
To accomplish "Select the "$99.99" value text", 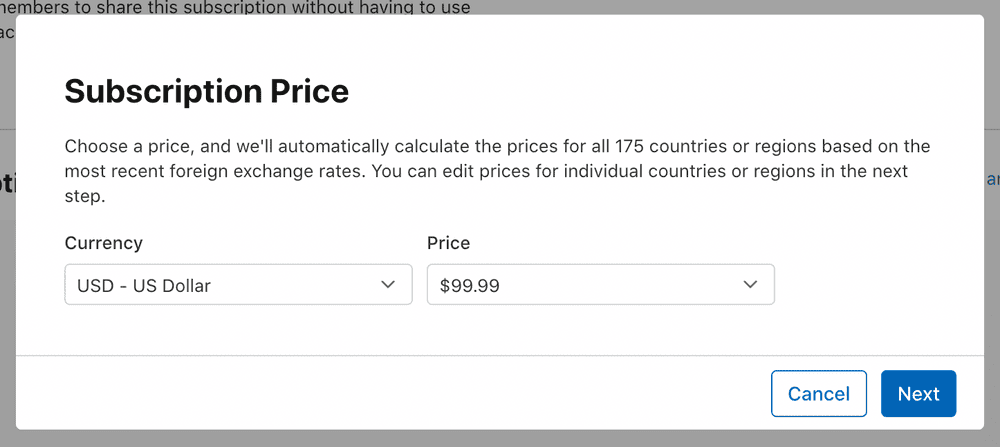I will click(470, 286).
